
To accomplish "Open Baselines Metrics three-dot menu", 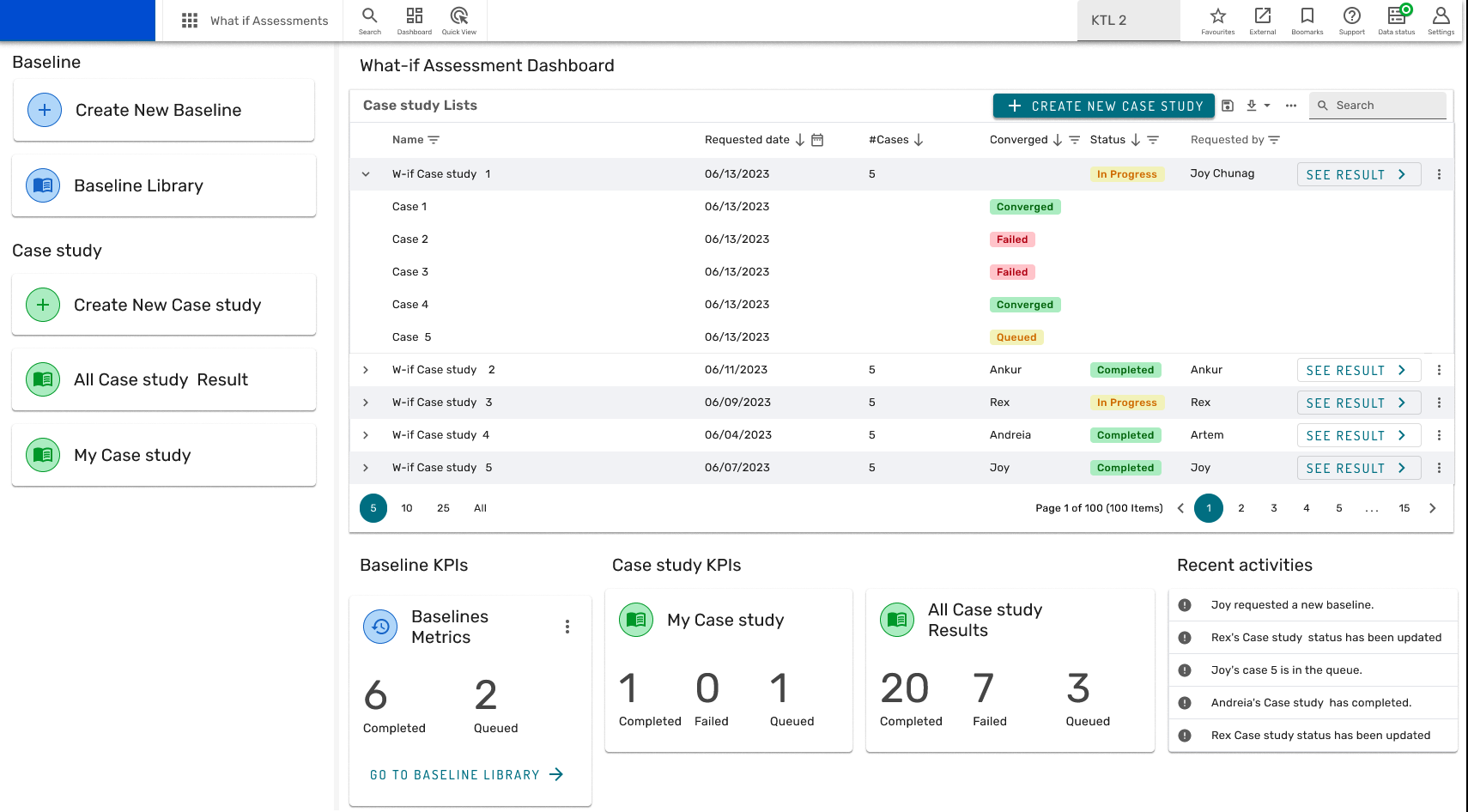I will pyautogui.click(x=567, y=627).
